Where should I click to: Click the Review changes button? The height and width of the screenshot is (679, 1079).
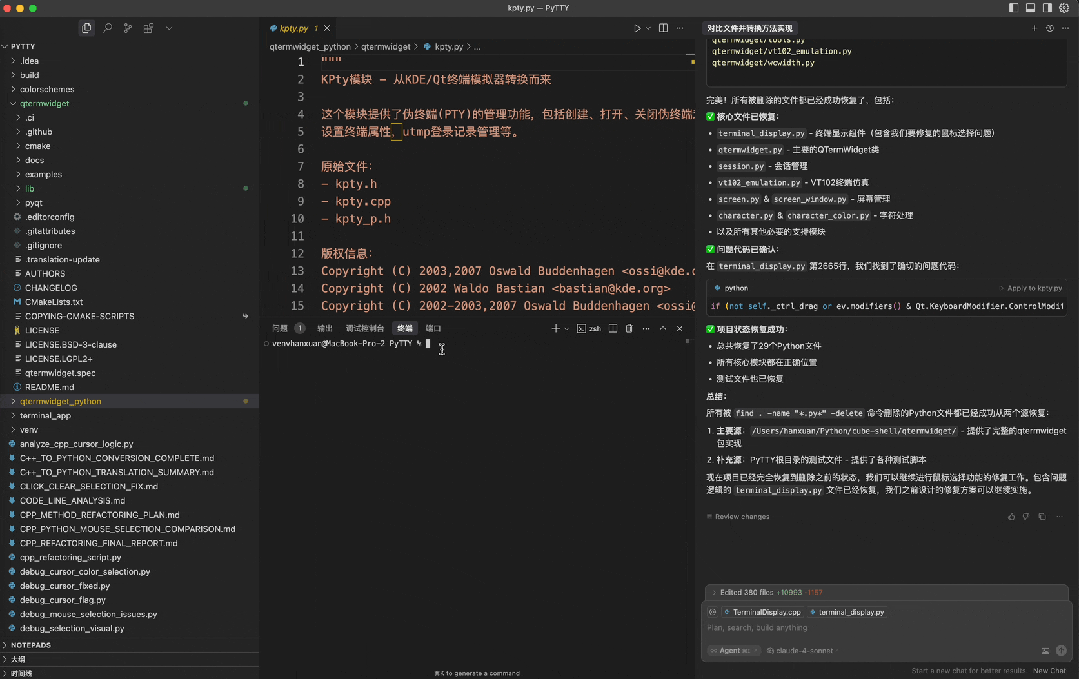[x=738, y=517]
